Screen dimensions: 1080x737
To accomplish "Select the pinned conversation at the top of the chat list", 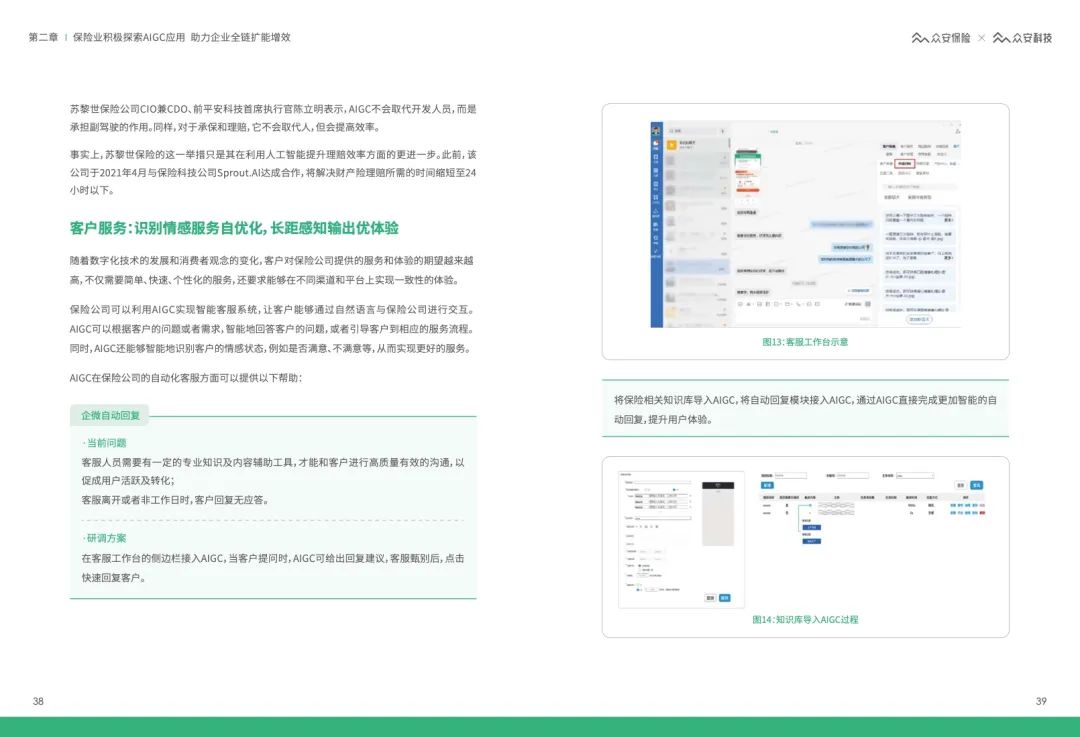I will coord(700,143).
